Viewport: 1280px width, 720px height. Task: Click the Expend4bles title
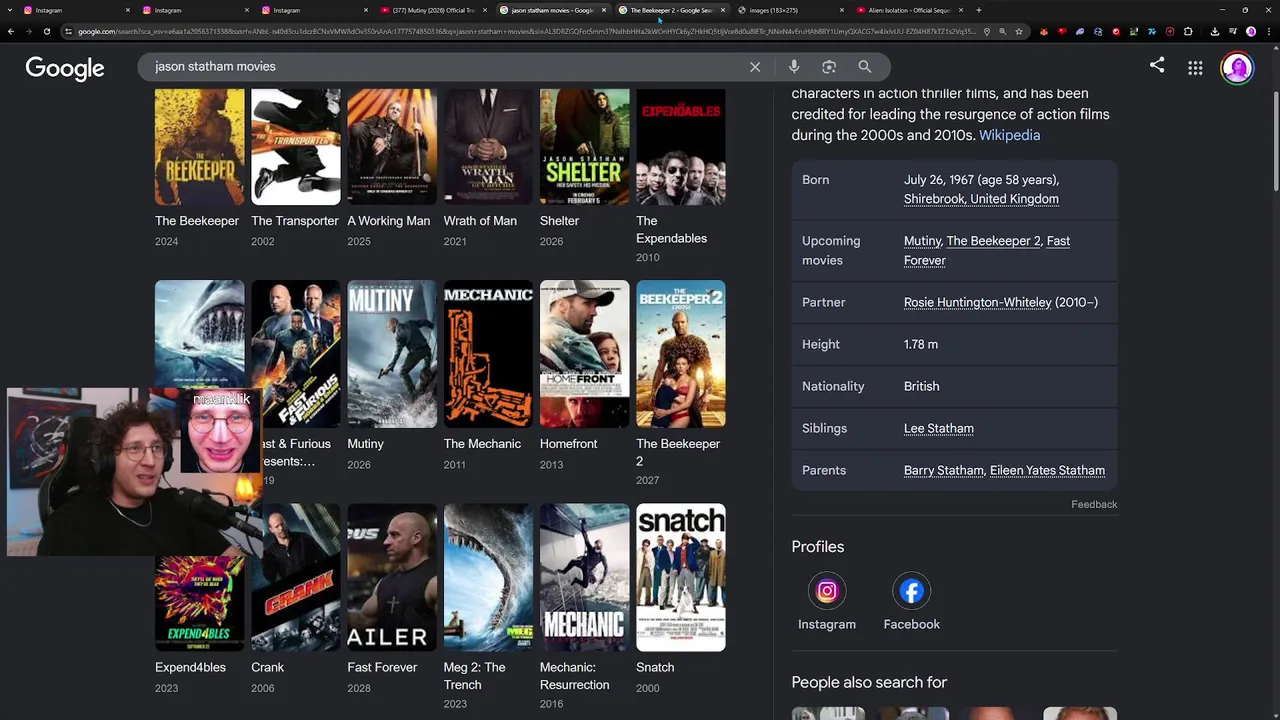point(190,667)
